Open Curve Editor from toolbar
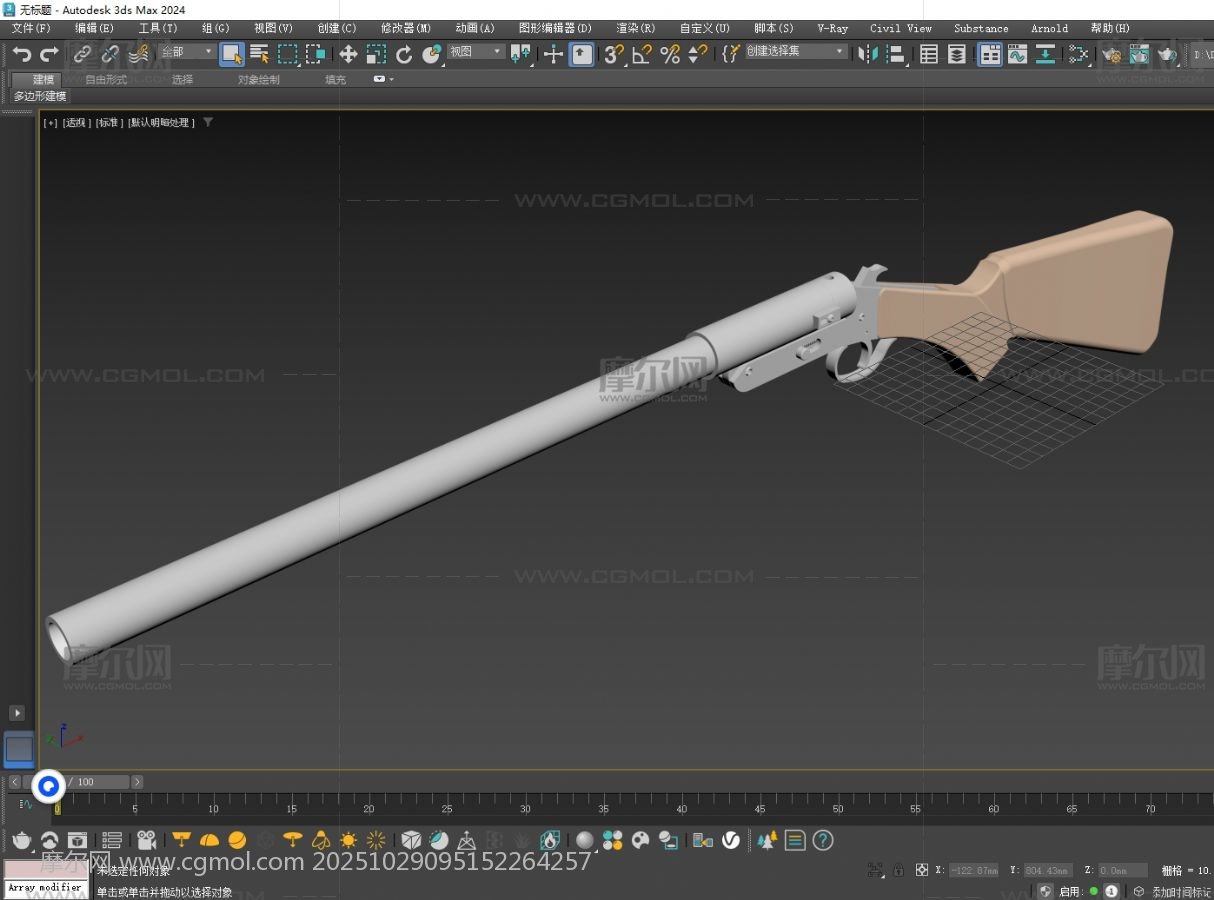Image resolution: width=1214 pixels, height=900 pixels. click(1017, 55)
